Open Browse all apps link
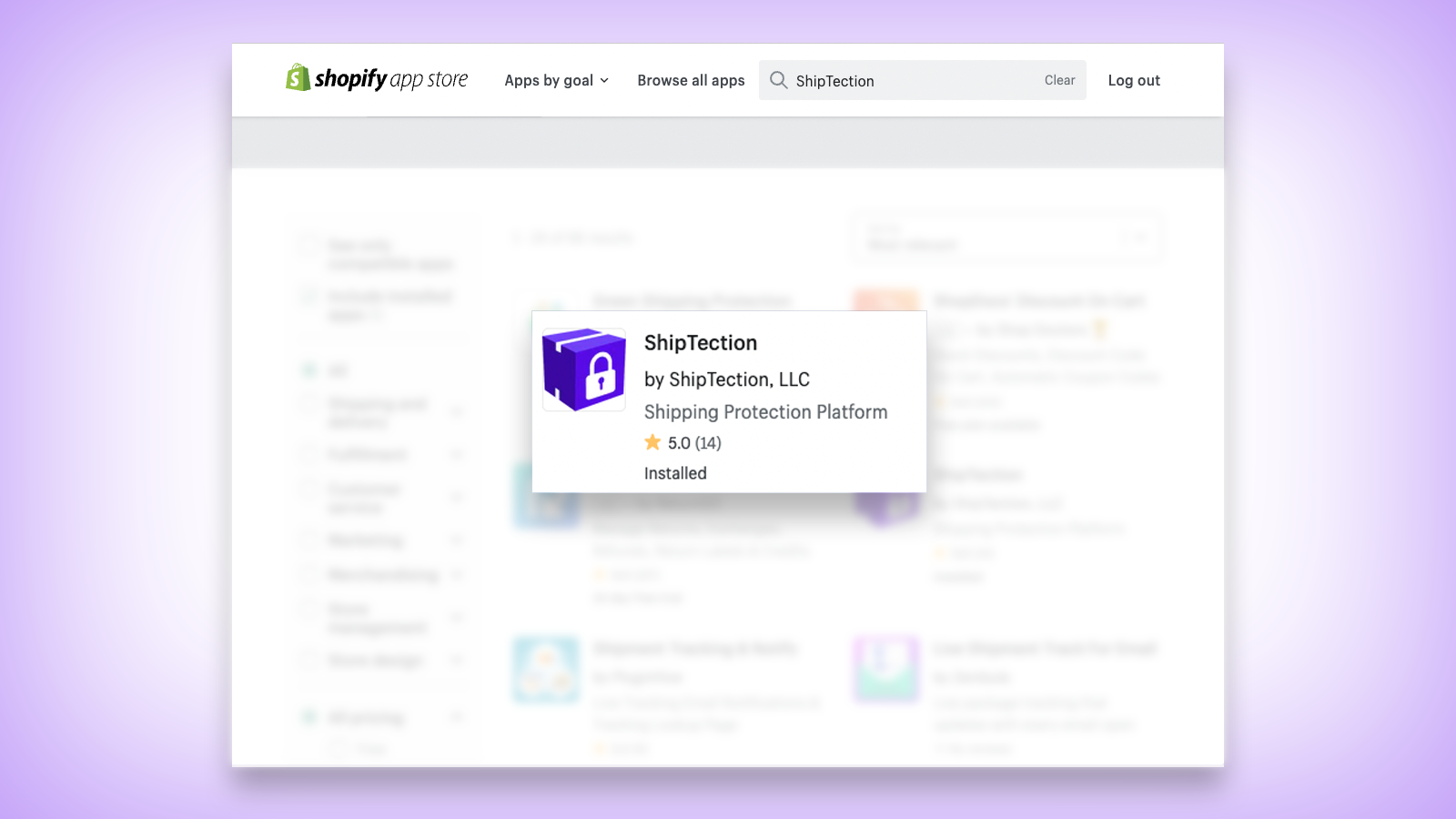This screenshot has width=1456, height=819. (x=691, y=80)
